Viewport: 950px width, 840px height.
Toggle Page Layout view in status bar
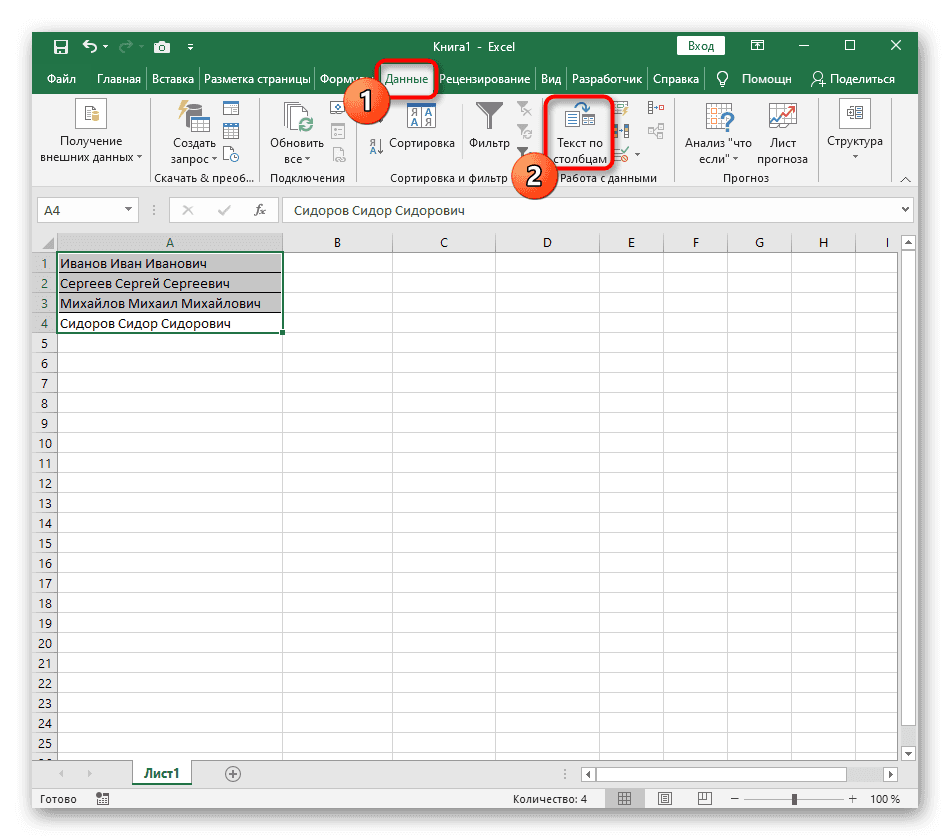[x=664, y=798]
